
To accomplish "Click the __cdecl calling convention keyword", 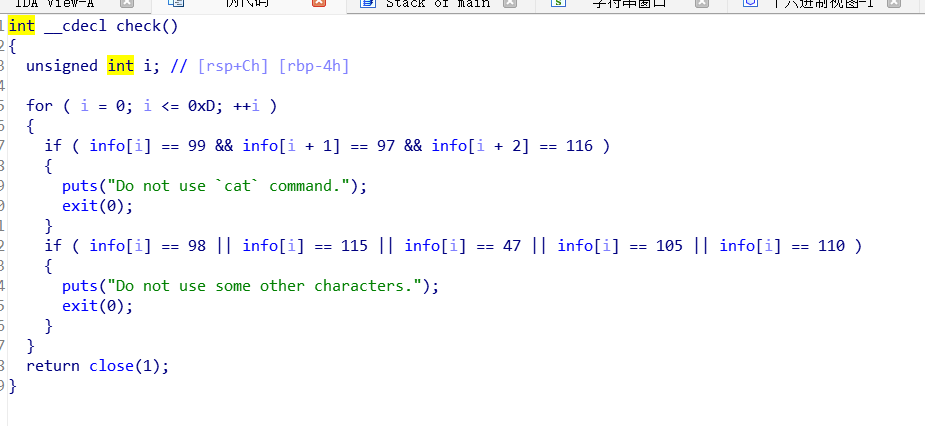I will 76,27.
